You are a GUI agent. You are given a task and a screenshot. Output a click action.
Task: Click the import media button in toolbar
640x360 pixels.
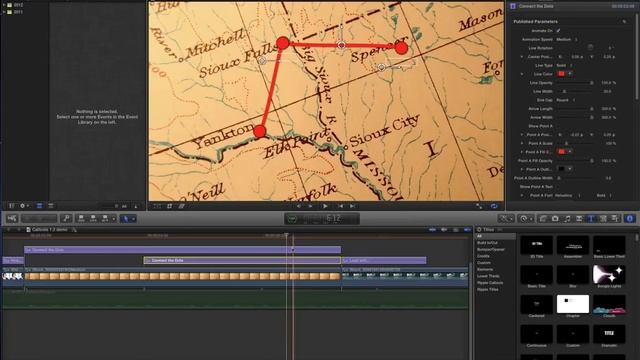click(x=12, y=219)
